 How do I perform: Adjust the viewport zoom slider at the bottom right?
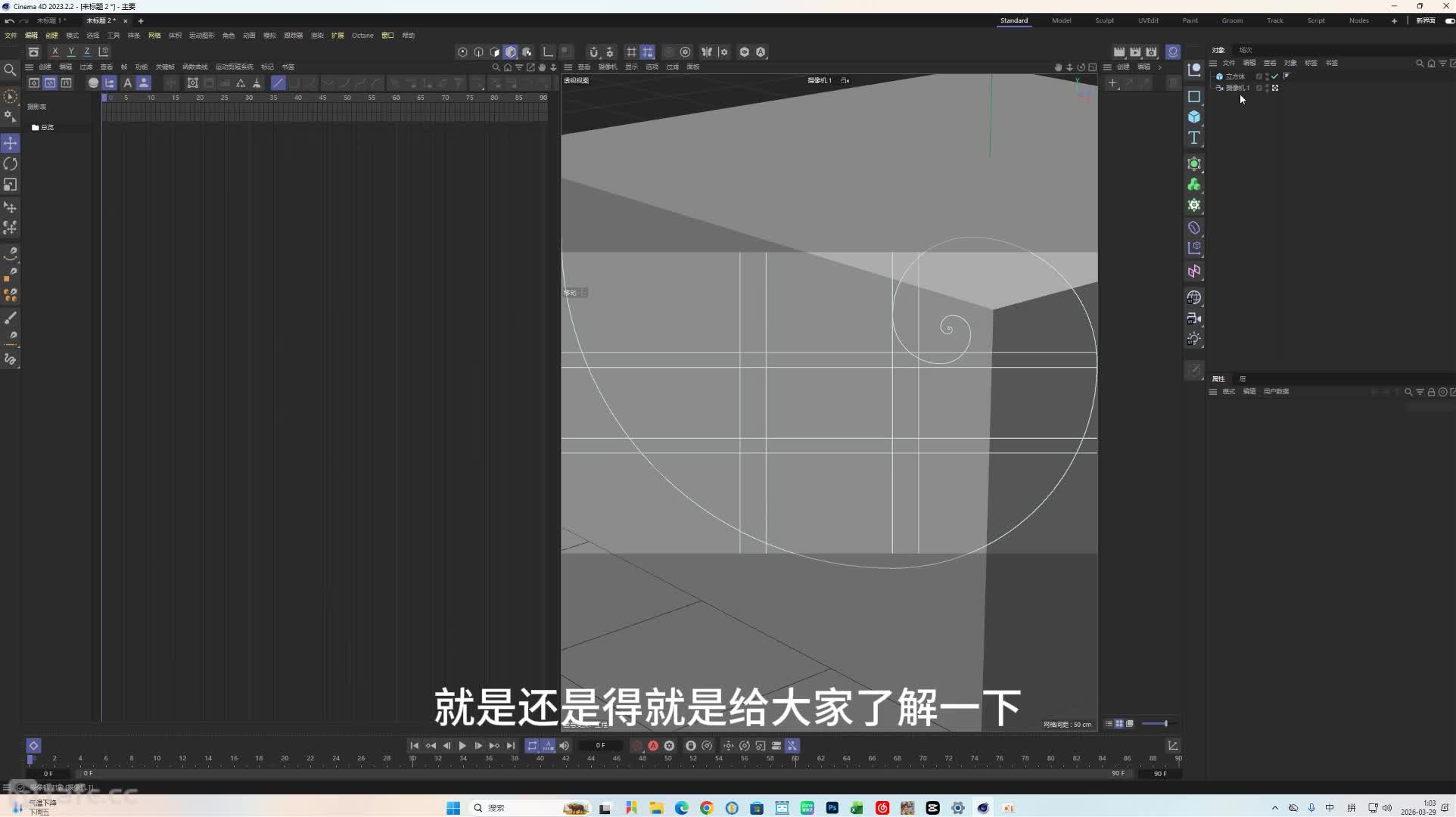(1155, 724)
